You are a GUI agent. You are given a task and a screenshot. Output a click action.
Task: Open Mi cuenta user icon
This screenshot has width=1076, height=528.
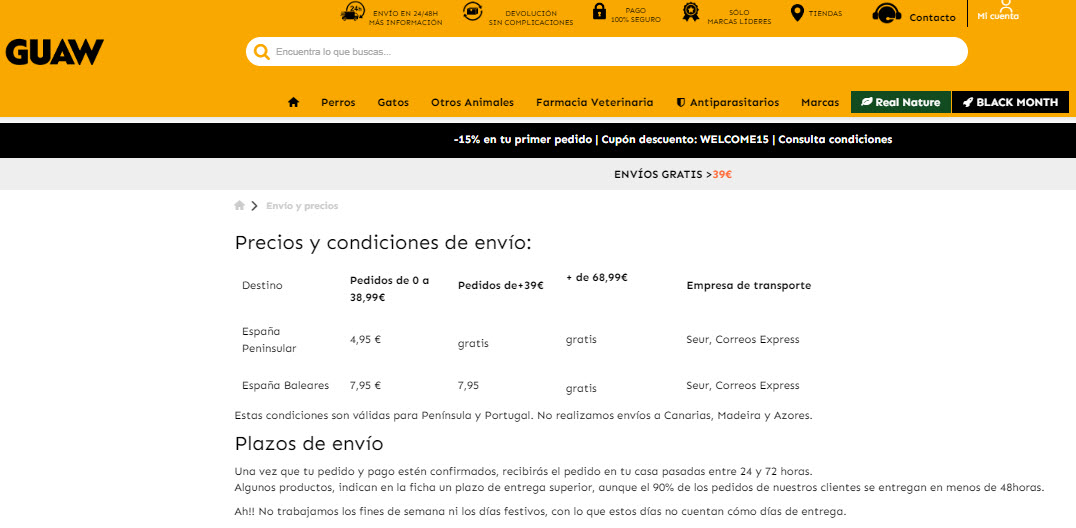tap(1006, 6)
